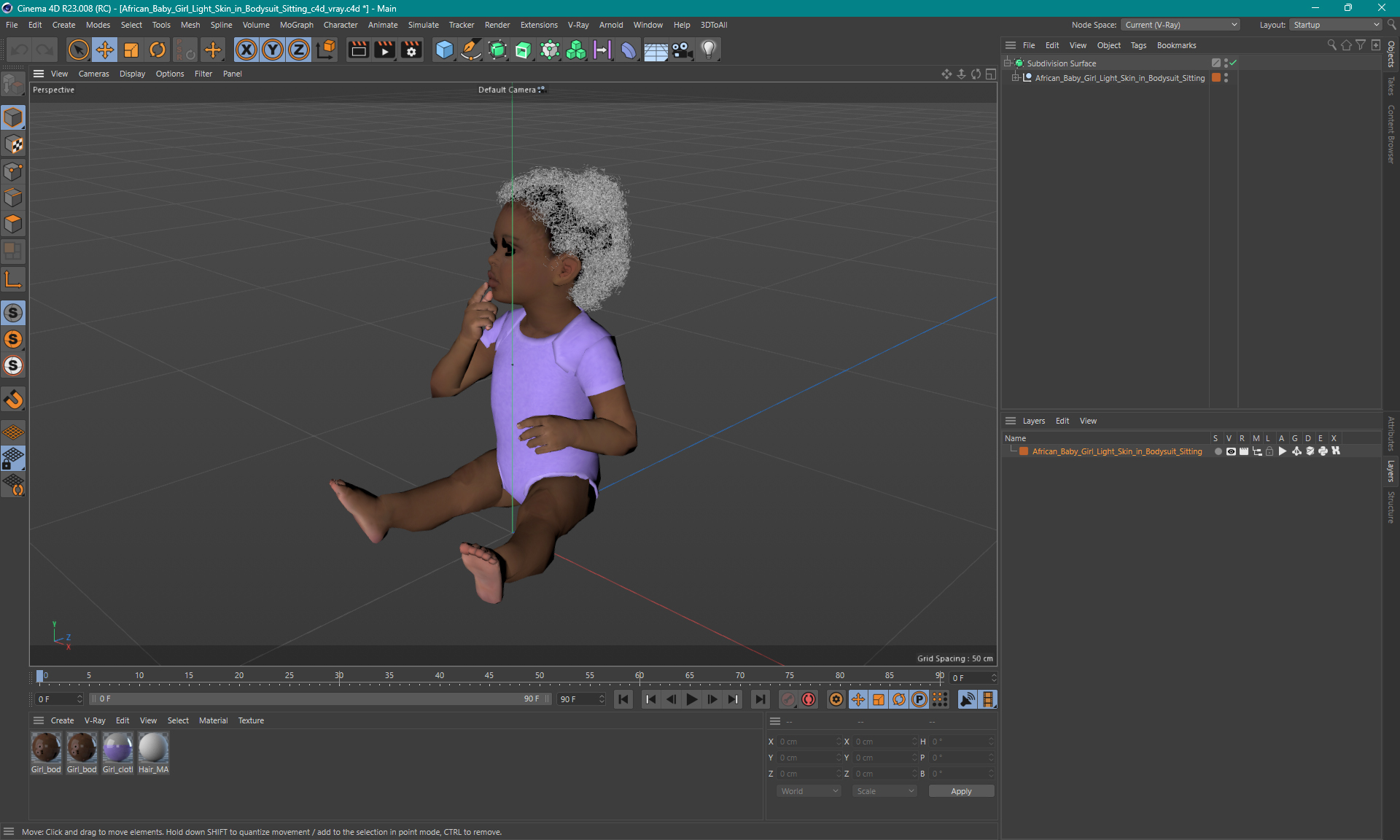Image resolution: width=1400 pixels, height=840 pixels.
Task: Render to Picture Viewer icon
Action: point(384,50)
